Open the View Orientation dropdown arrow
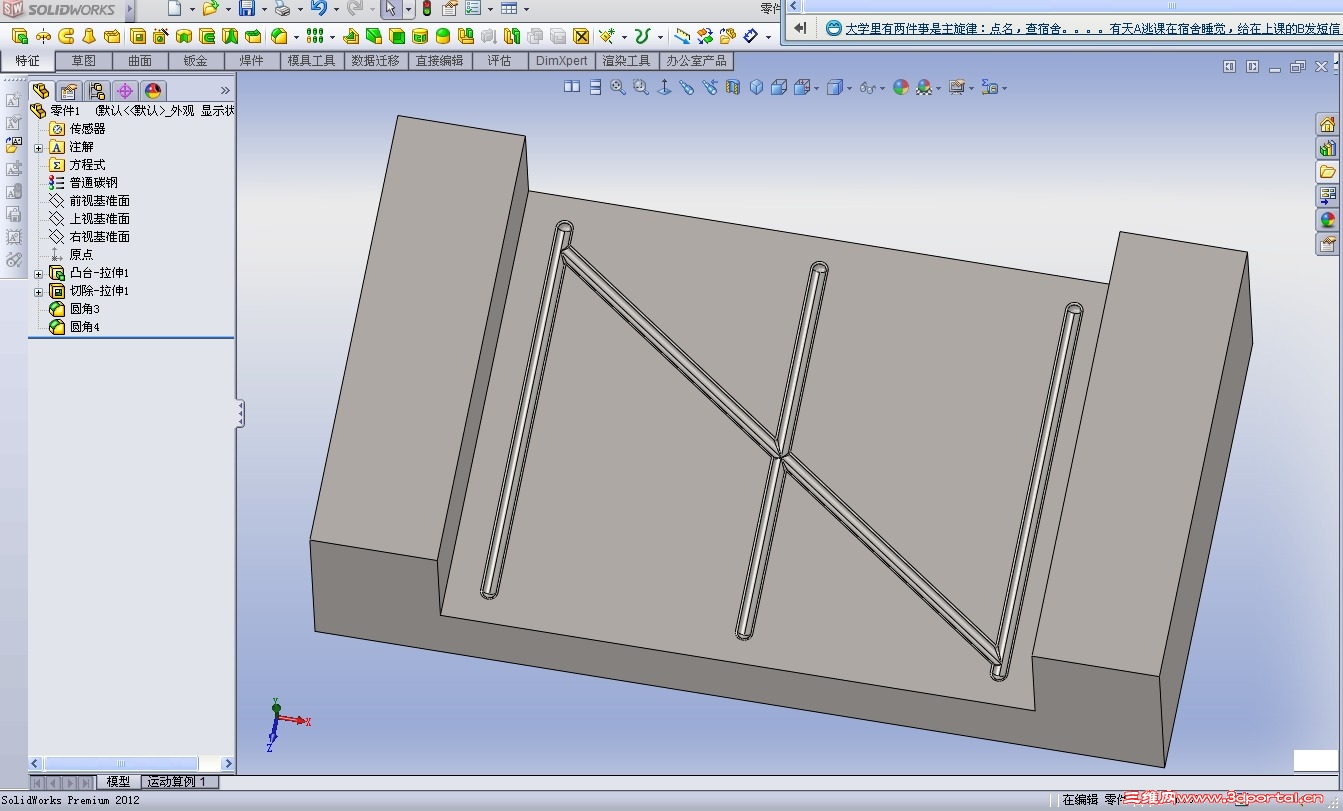Viewport: 1343px width, 811px height. (815, 88)
